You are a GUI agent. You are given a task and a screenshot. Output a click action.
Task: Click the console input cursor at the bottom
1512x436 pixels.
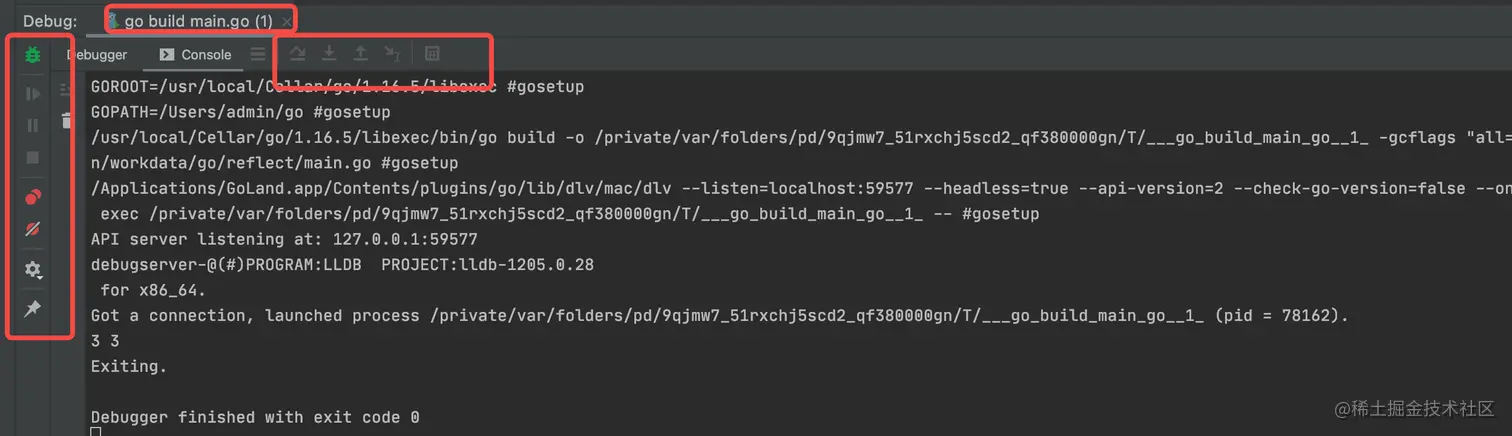point(96,431)
